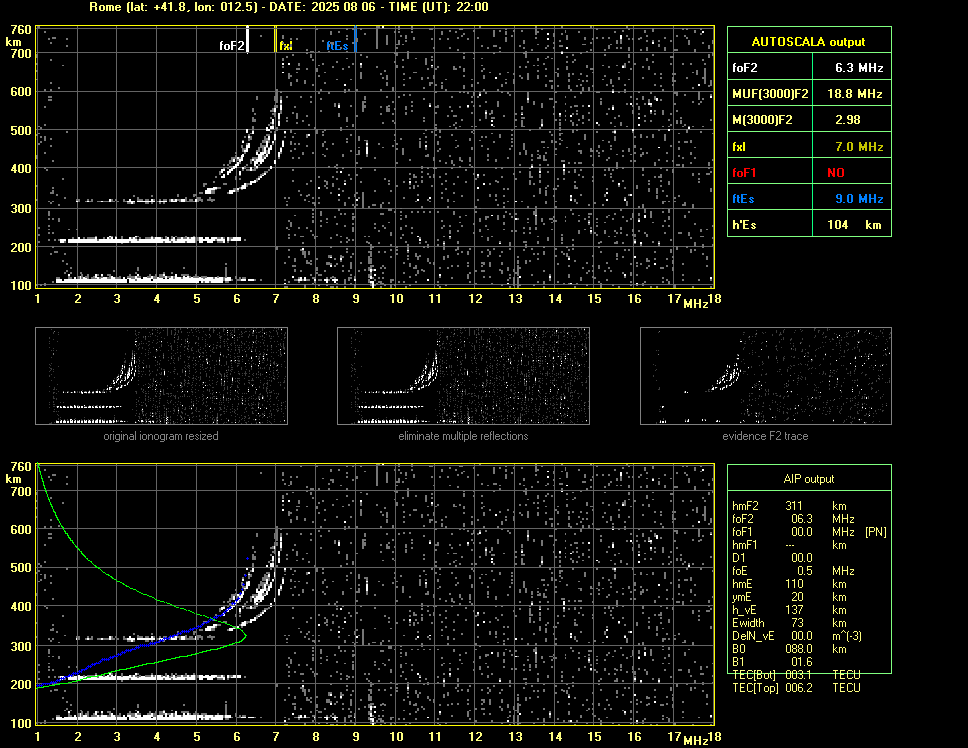
Task: Select the red NO value cell
Action: tap(852, 172)
